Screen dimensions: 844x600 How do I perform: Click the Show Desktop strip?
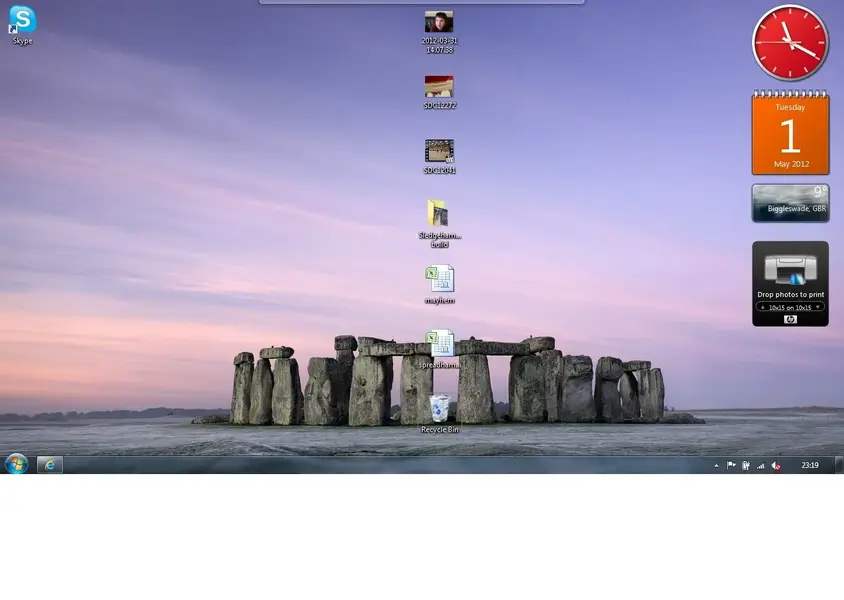[x=839, y=465]
